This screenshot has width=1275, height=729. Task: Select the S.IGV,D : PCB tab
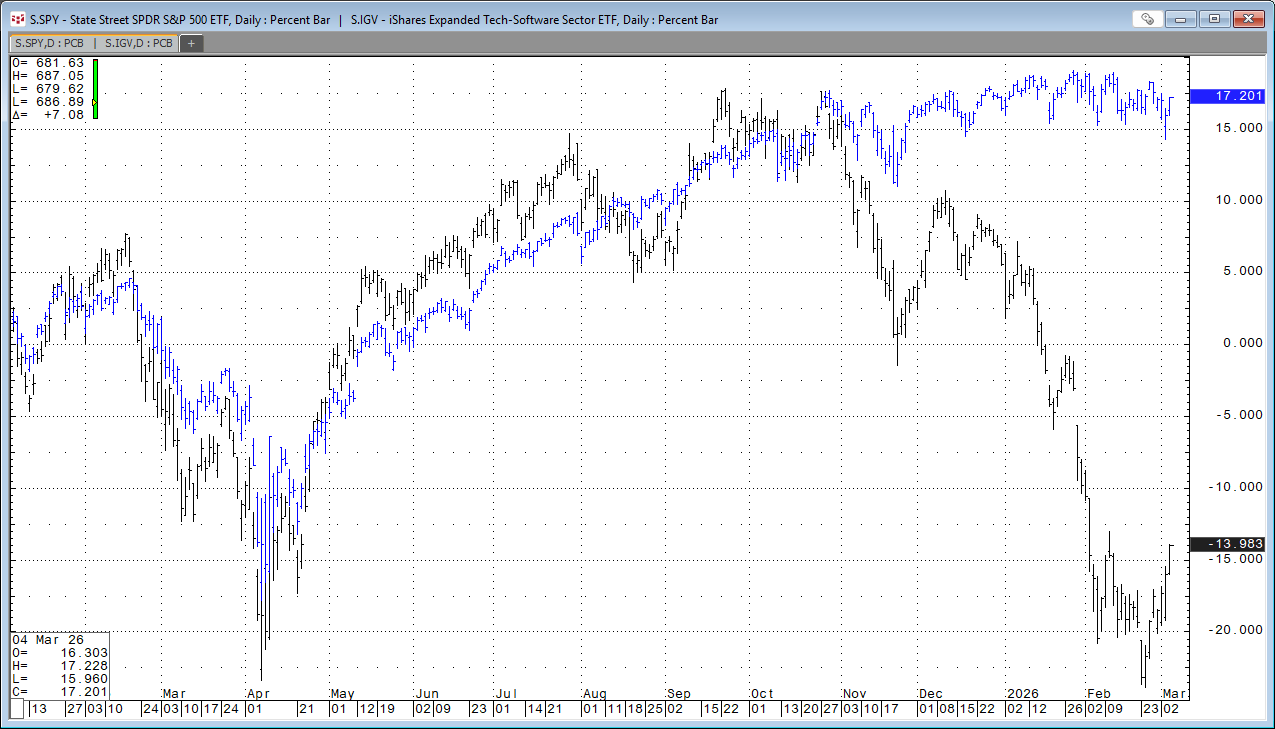tap(138, 43)
